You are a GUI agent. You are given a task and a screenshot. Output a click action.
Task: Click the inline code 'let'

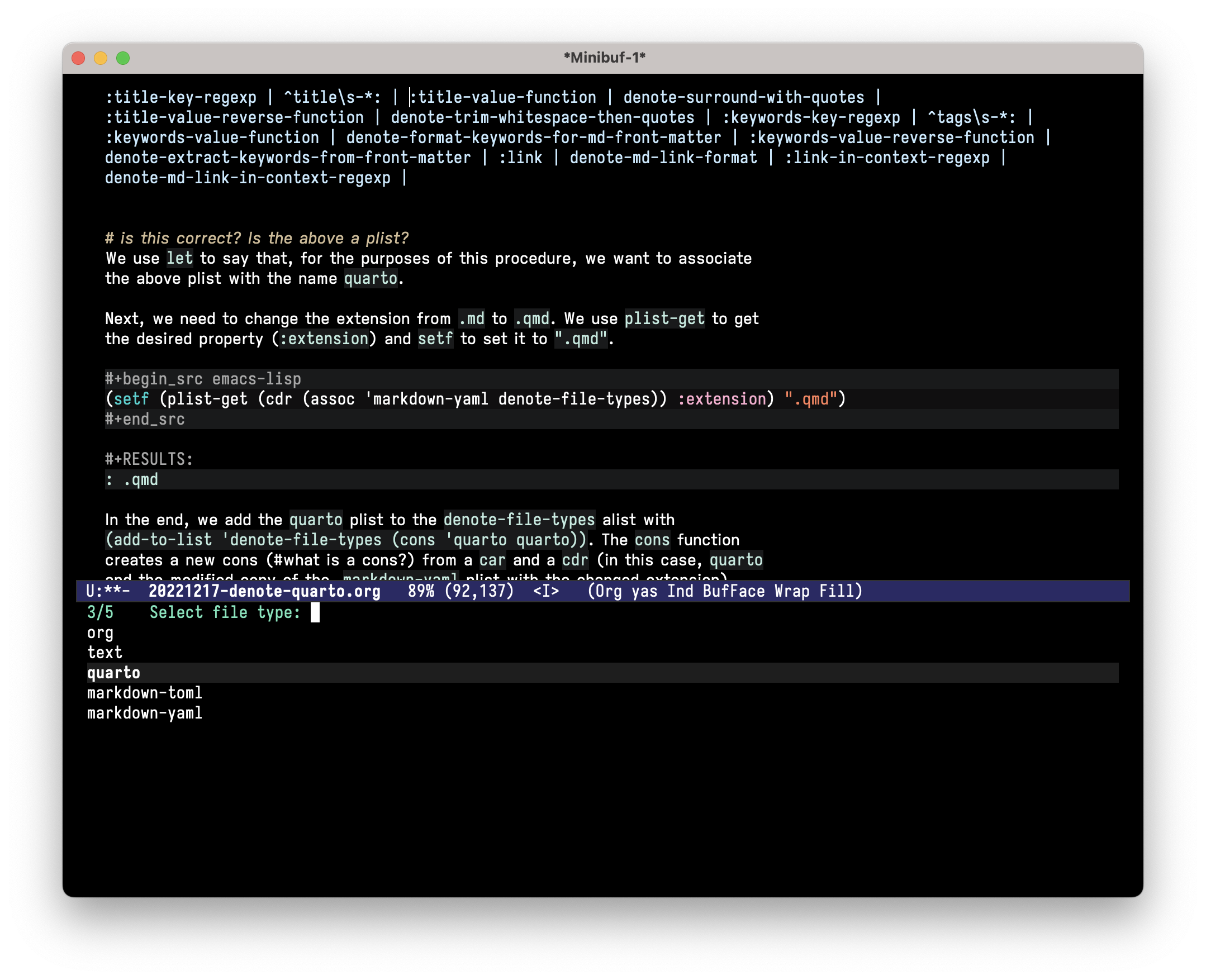179,259
